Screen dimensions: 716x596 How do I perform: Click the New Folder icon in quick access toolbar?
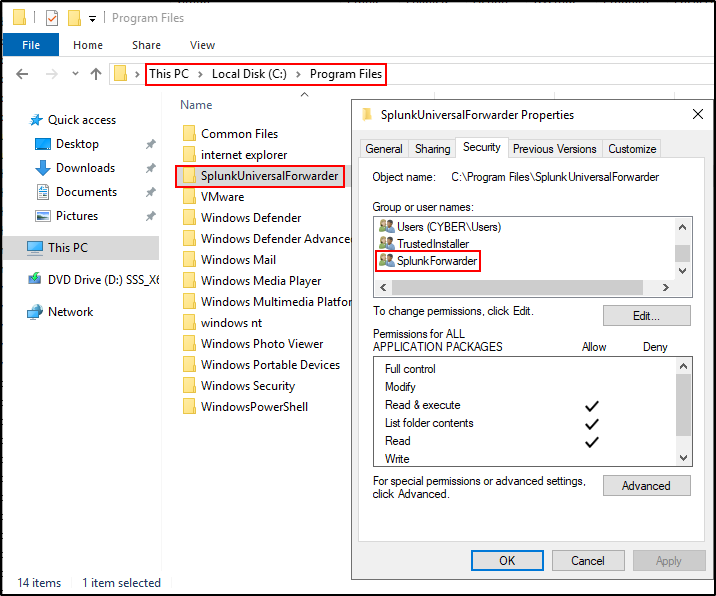(74, 18)
